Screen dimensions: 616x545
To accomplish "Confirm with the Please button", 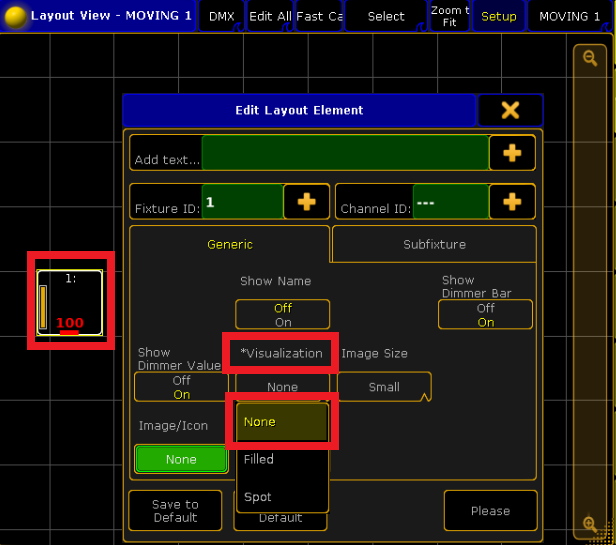I will coord(490,510).
